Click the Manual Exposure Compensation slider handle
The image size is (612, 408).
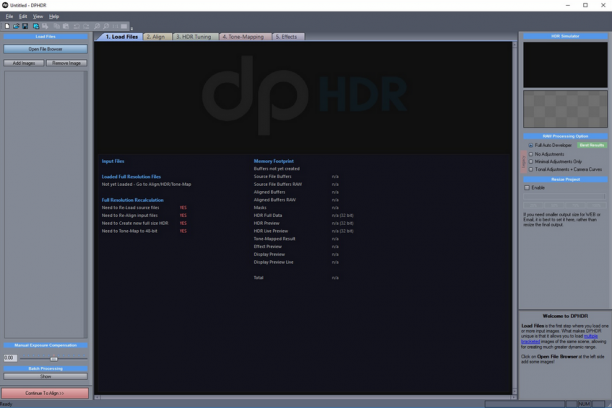point(54,358)
